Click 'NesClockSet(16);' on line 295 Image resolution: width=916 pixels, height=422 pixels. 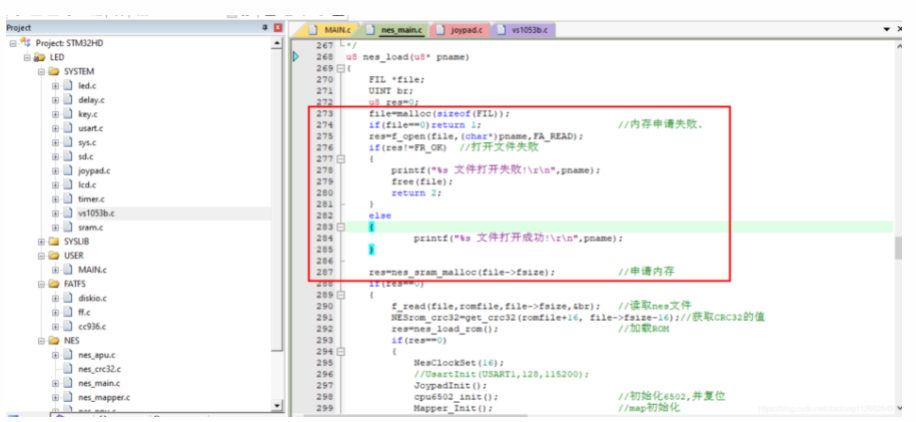pos(459,363)
